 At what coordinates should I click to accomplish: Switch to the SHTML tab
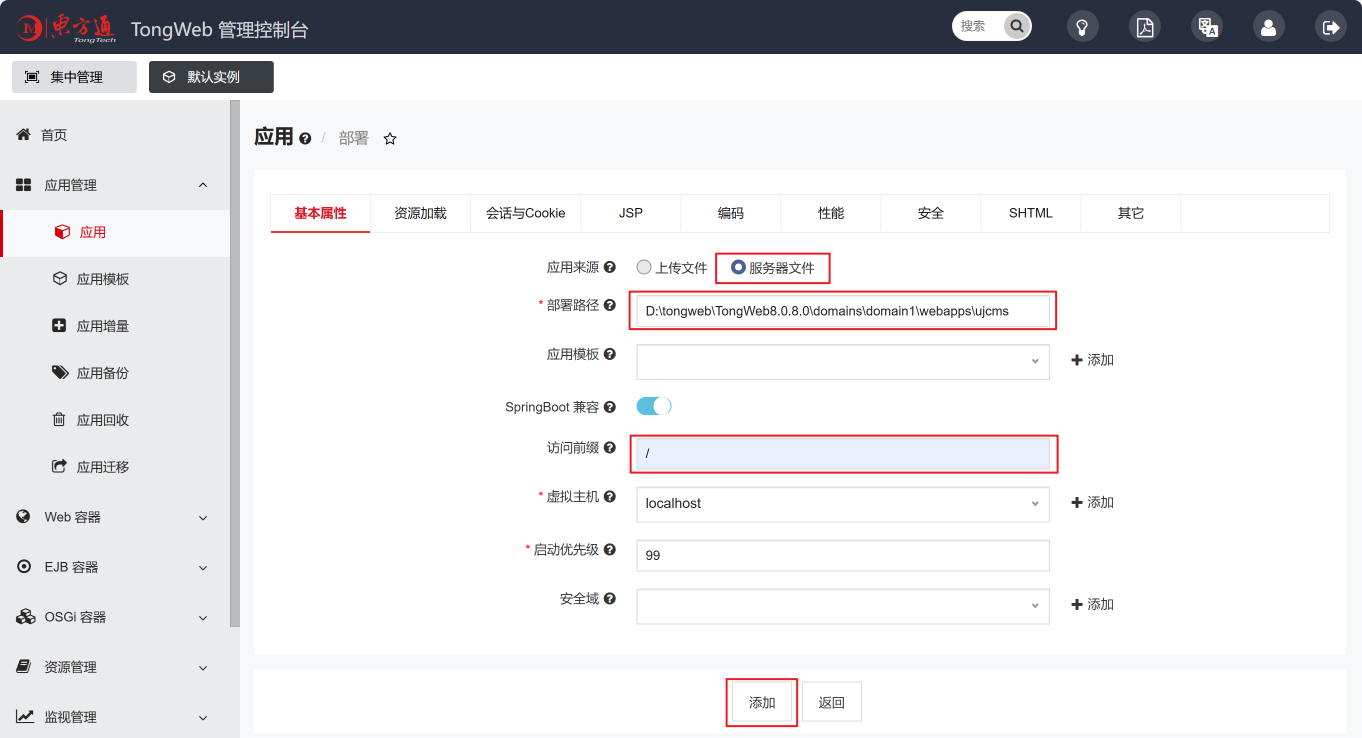coord(1031,213)
